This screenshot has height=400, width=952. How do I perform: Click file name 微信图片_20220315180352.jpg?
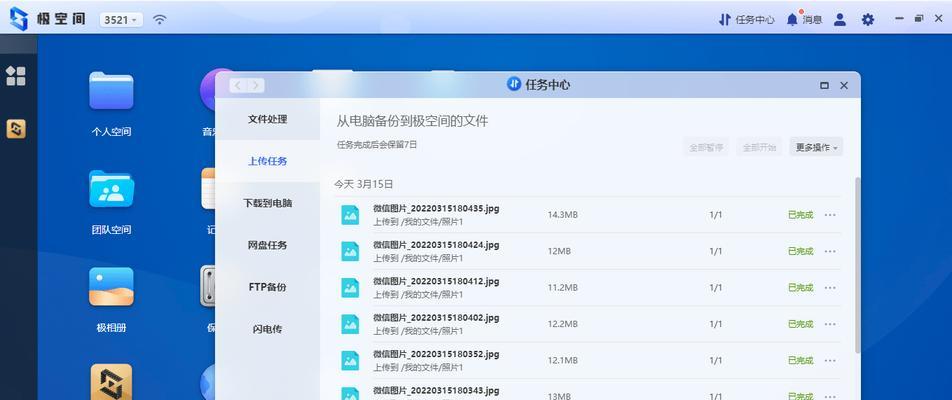tap(436, 354)
